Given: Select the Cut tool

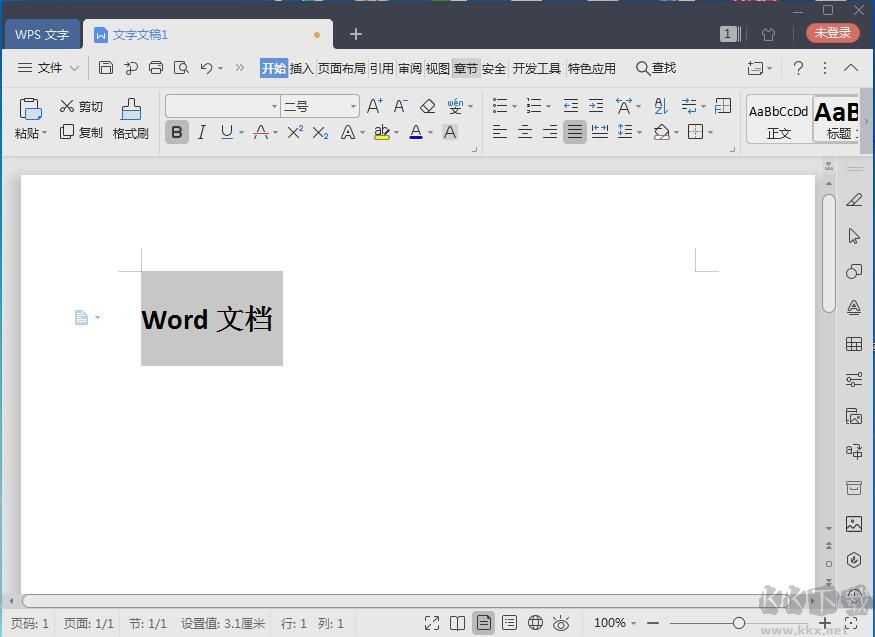Looking at the screenshot, I should (80, 106).
